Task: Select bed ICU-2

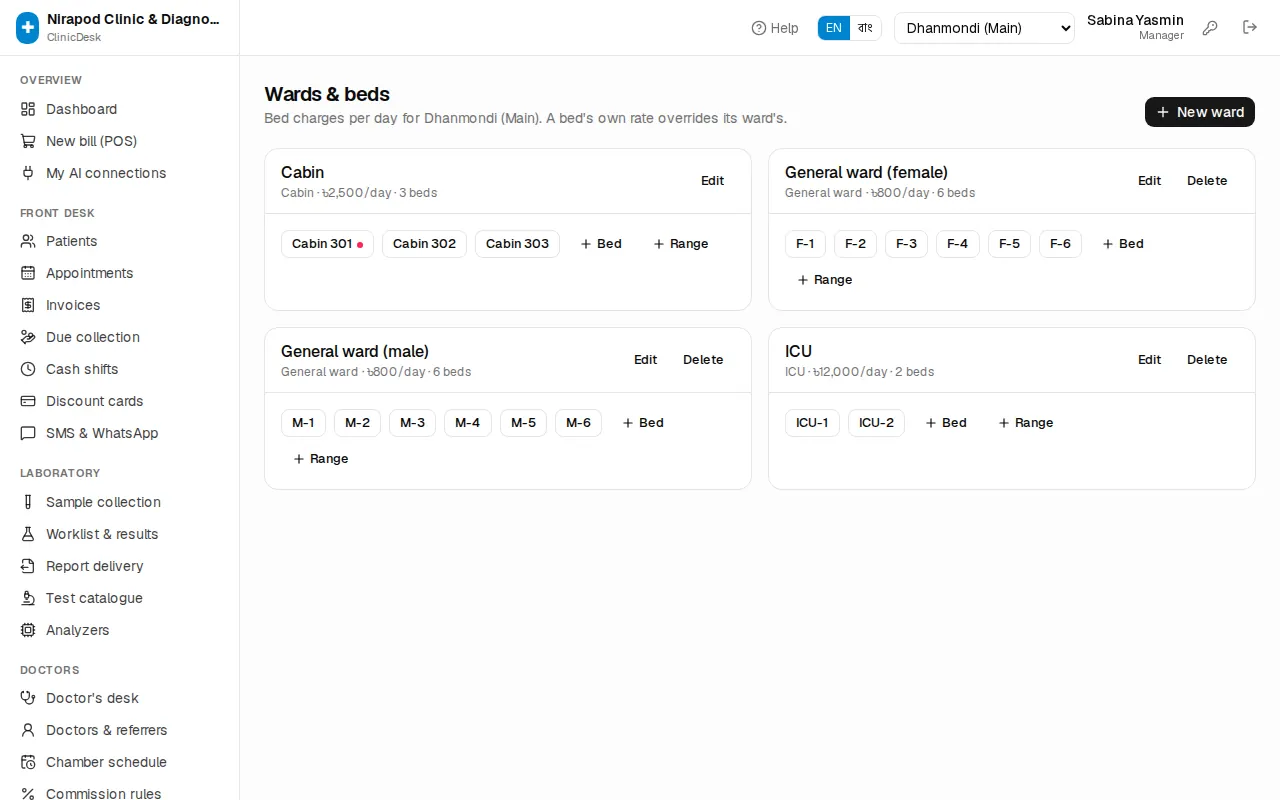Action: pyautogui.click(x=876, y=423)
